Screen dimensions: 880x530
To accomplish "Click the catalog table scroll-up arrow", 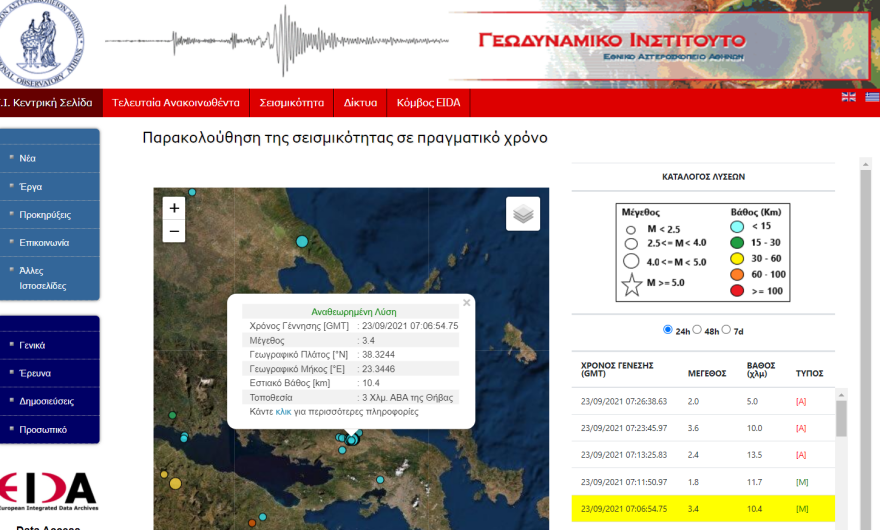I will click(x=841, y=395).
